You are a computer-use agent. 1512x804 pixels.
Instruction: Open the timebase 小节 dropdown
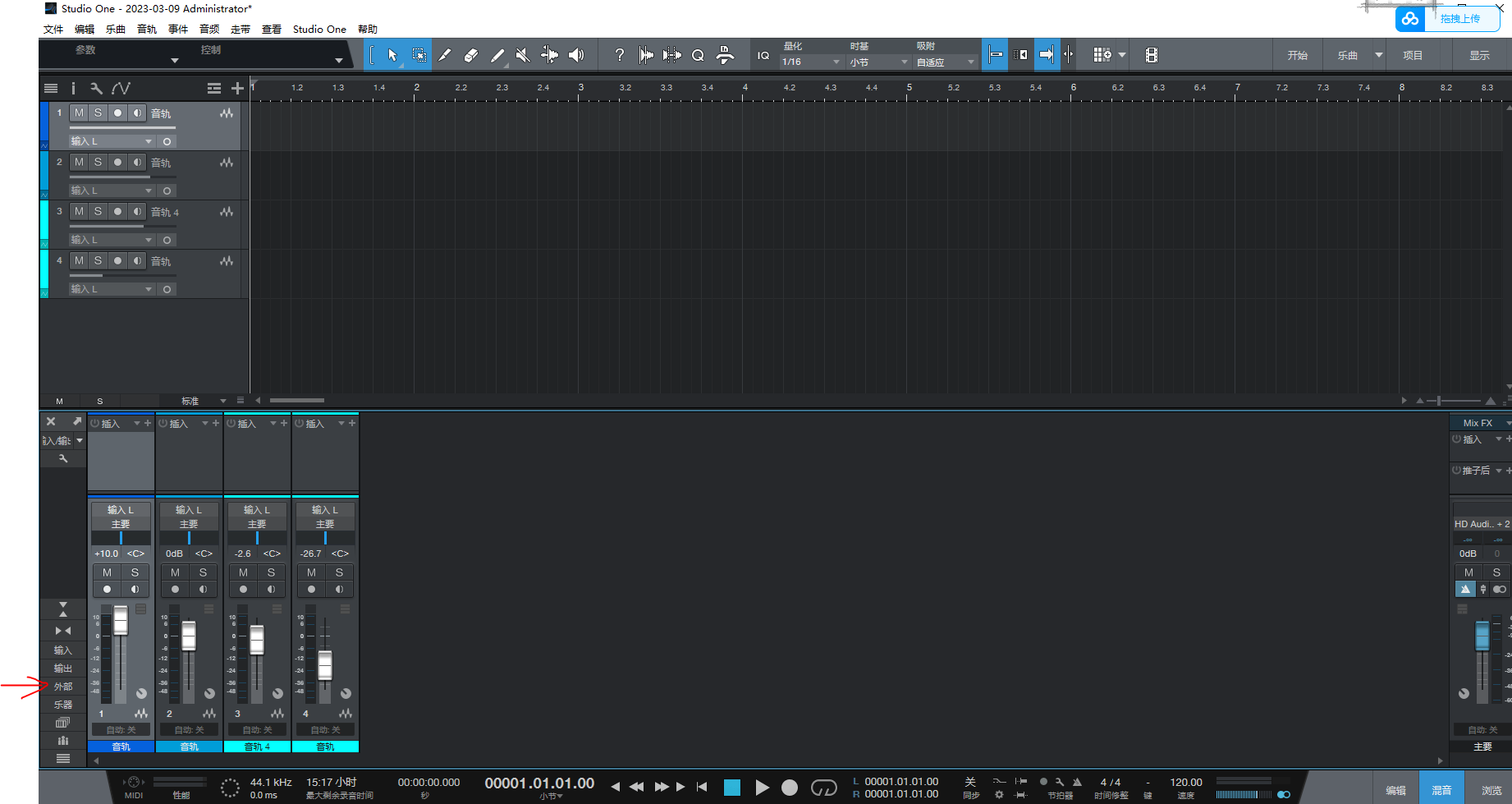coord(878,62)
